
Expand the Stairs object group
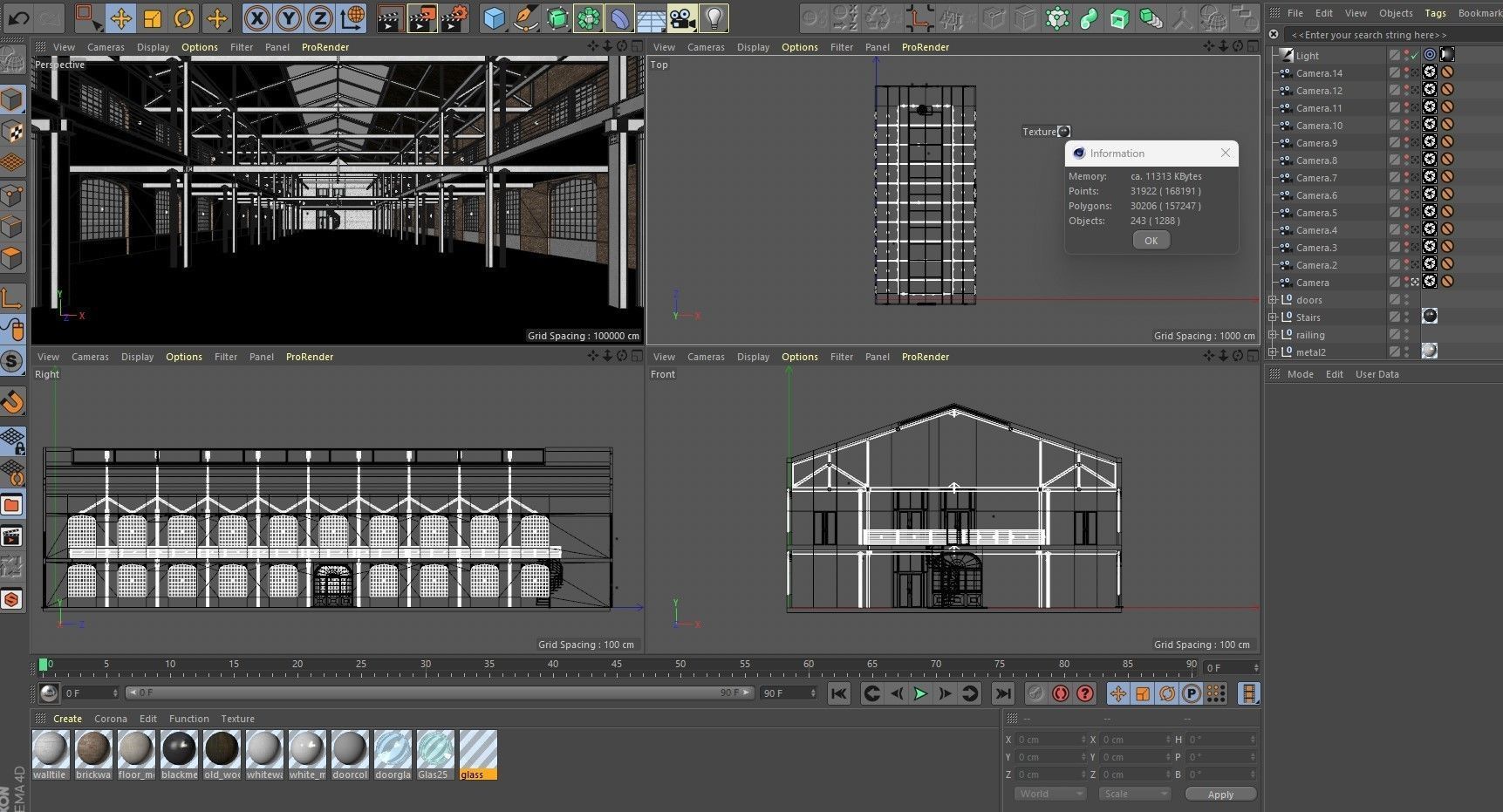(1272, 317)
